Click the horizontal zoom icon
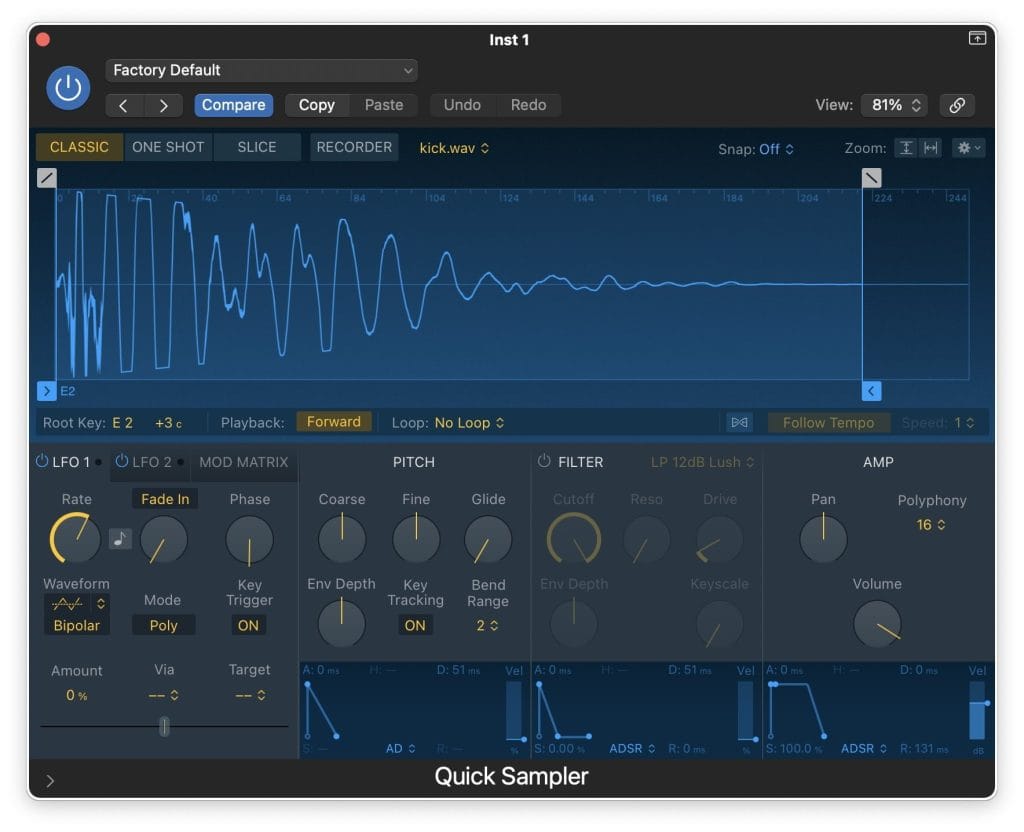This screenshot has height=832, width=1024. point(931,148)
